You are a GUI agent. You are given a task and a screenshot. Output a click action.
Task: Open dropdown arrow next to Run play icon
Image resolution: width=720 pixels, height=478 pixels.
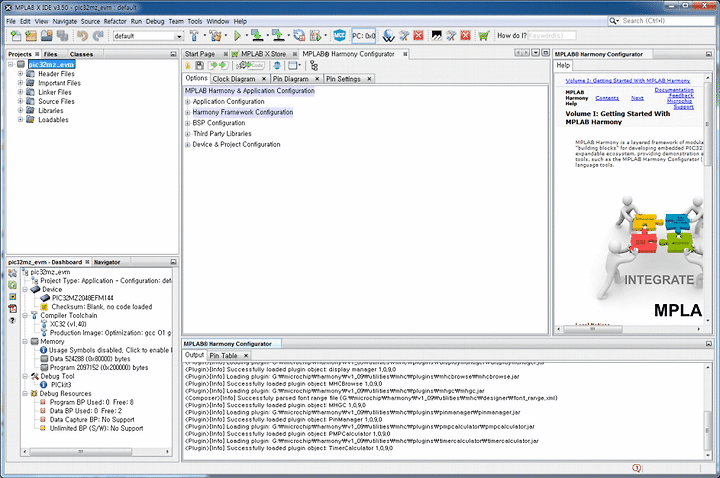click(246, 35)
